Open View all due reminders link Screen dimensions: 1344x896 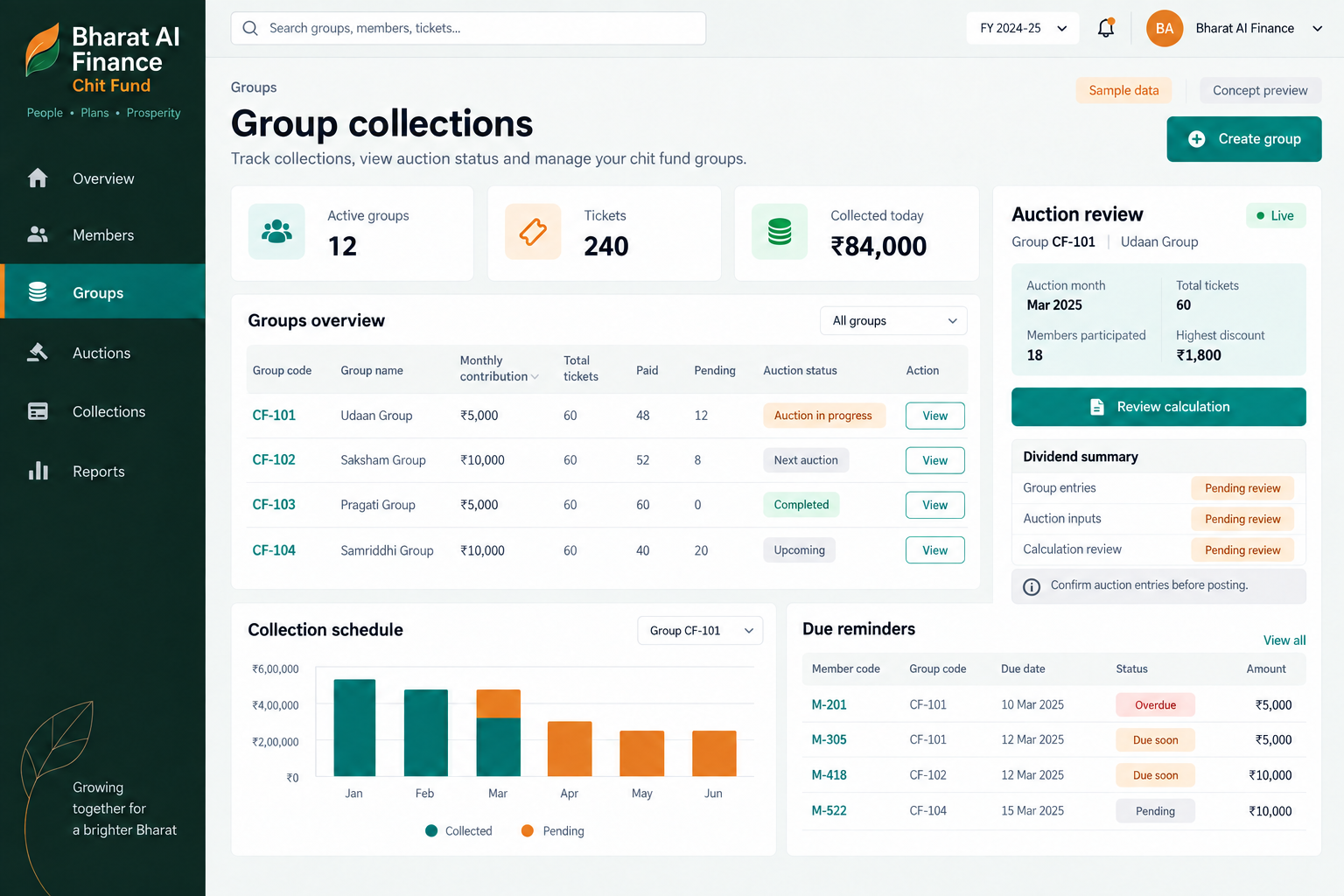pyautogui.click(x=1284, y=640)
